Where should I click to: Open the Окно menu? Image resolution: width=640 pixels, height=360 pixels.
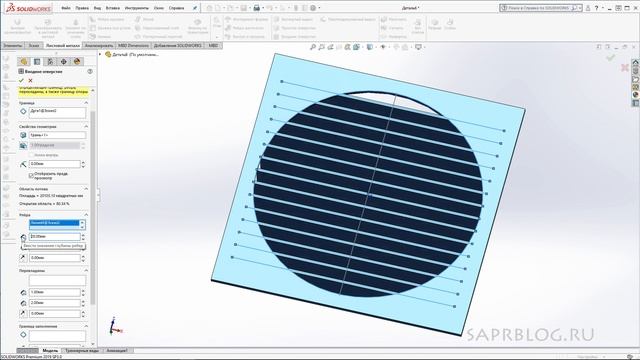point(159,8)
